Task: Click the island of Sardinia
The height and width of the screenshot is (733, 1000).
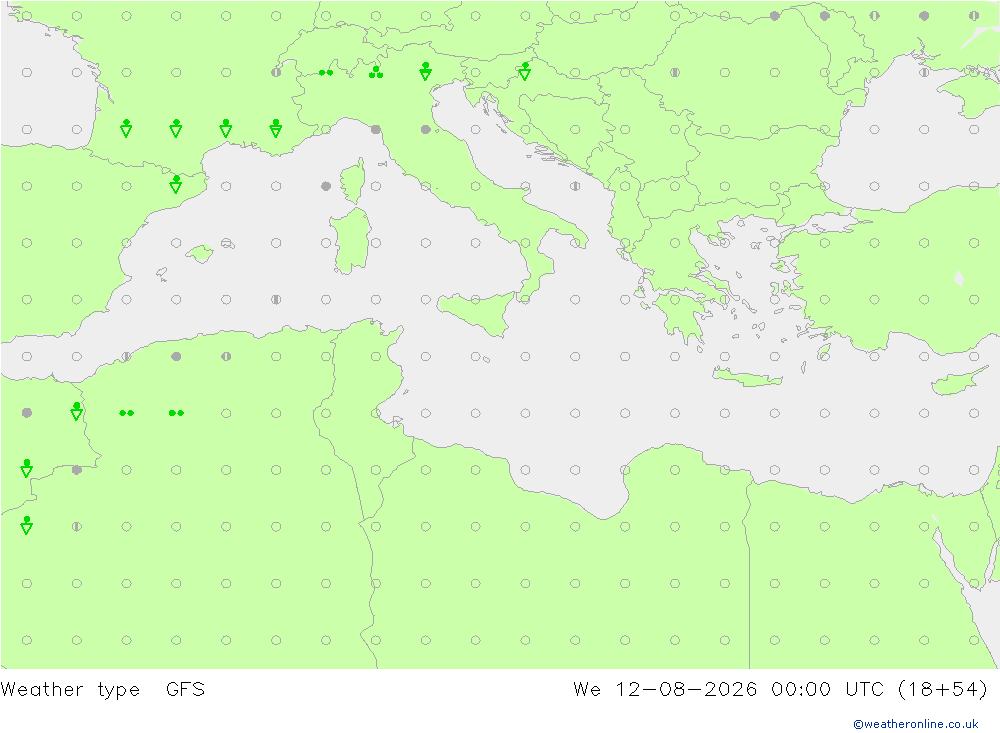Action: pos(351,241)
